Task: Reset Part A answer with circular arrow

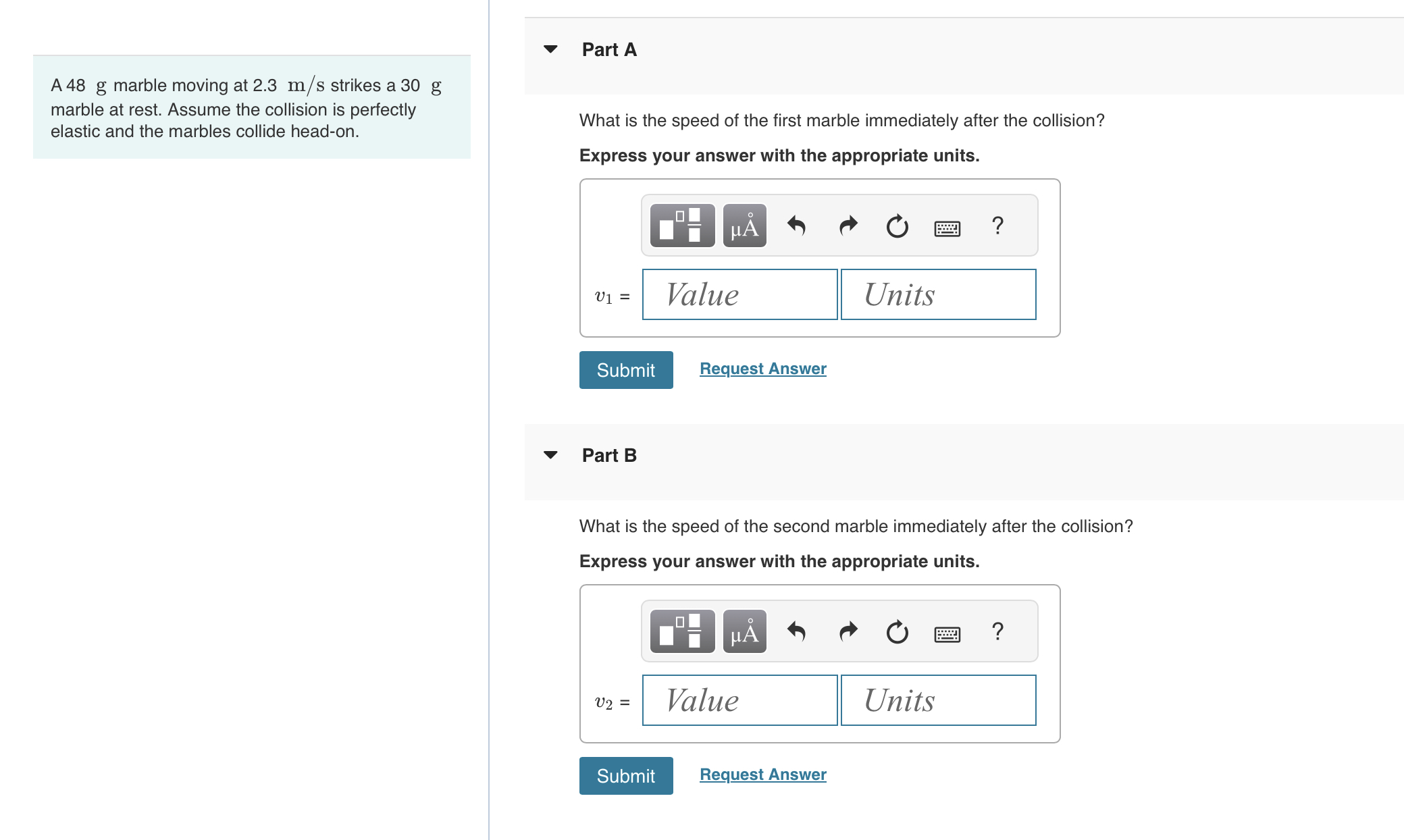Action: 897,226
